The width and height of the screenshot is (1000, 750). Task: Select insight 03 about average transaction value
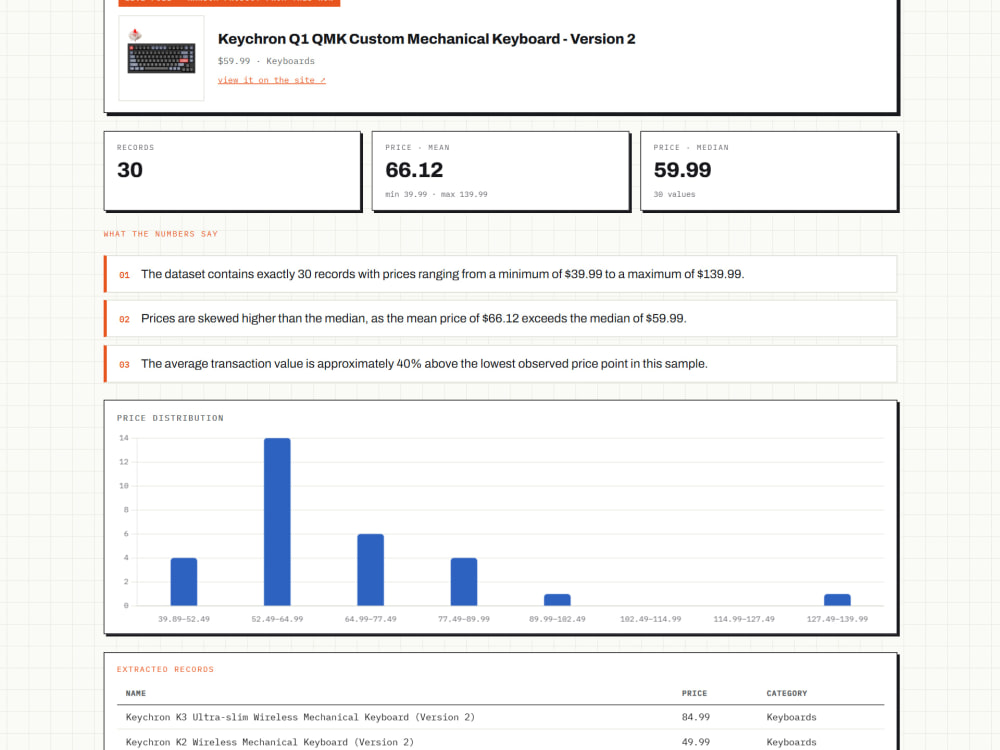coord(501,364)
